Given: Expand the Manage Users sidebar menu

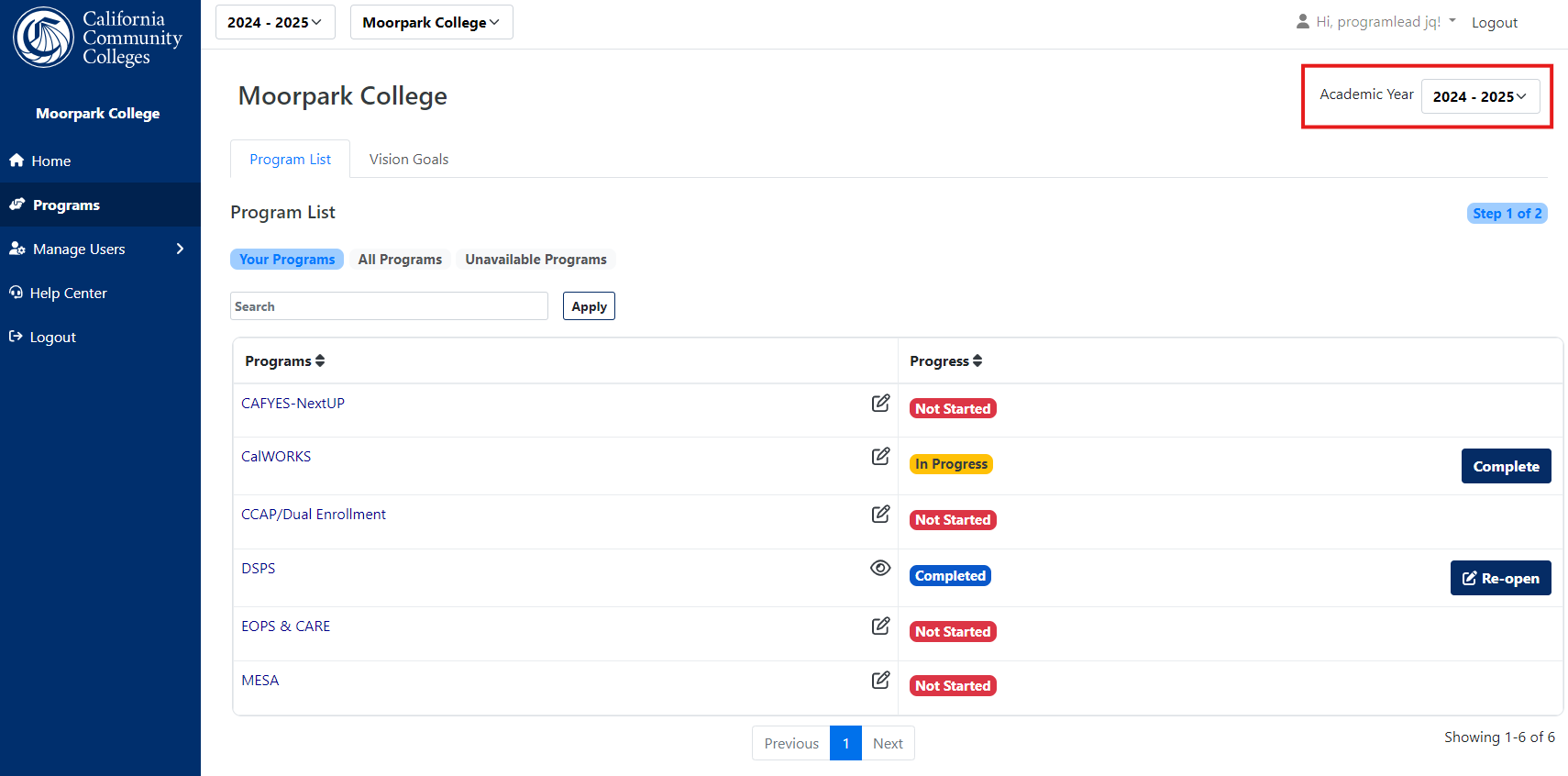Looking at the screenshot, I should pyautogui.click(x=100, y=249).
